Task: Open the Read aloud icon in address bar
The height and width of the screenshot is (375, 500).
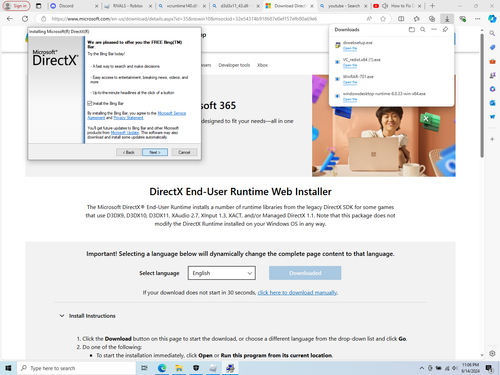Action: coord(369,19)
